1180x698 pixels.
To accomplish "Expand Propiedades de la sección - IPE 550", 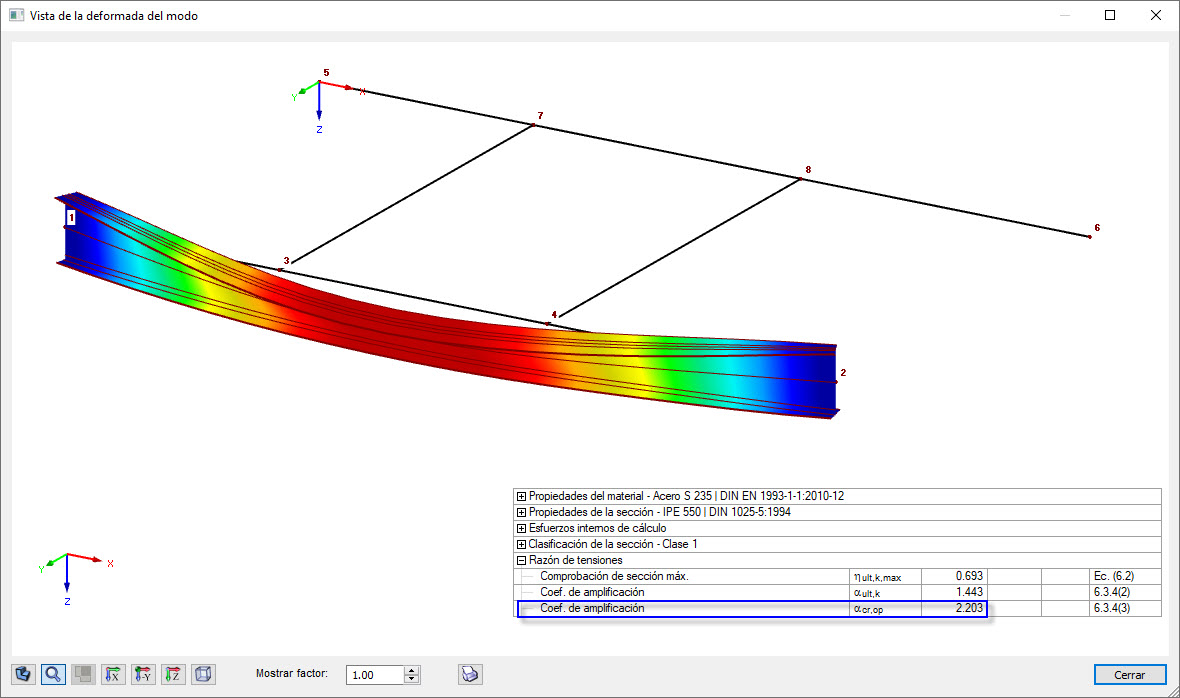I will click(521, 512).
